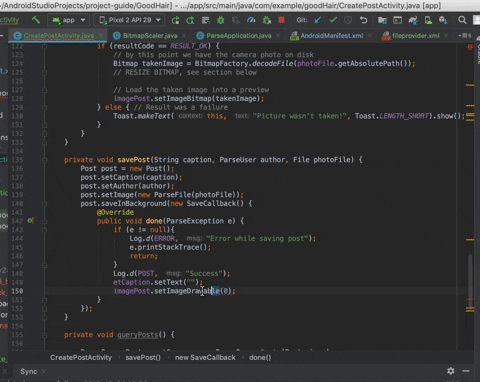Click the override gutter icon at line 142
Image resolution: width=480 pixels, height=382 pixels.
coord(30,221)
